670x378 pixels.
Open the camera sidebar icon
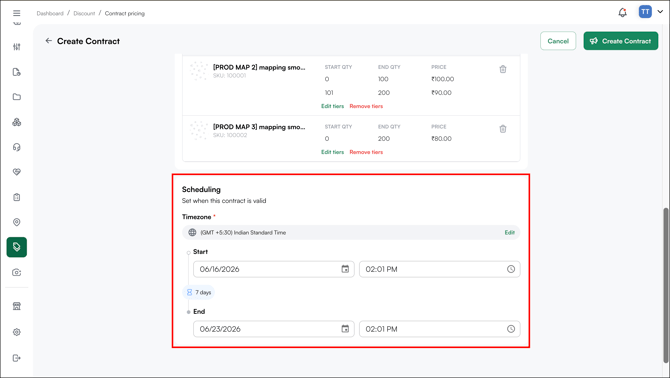pos(17,273)
